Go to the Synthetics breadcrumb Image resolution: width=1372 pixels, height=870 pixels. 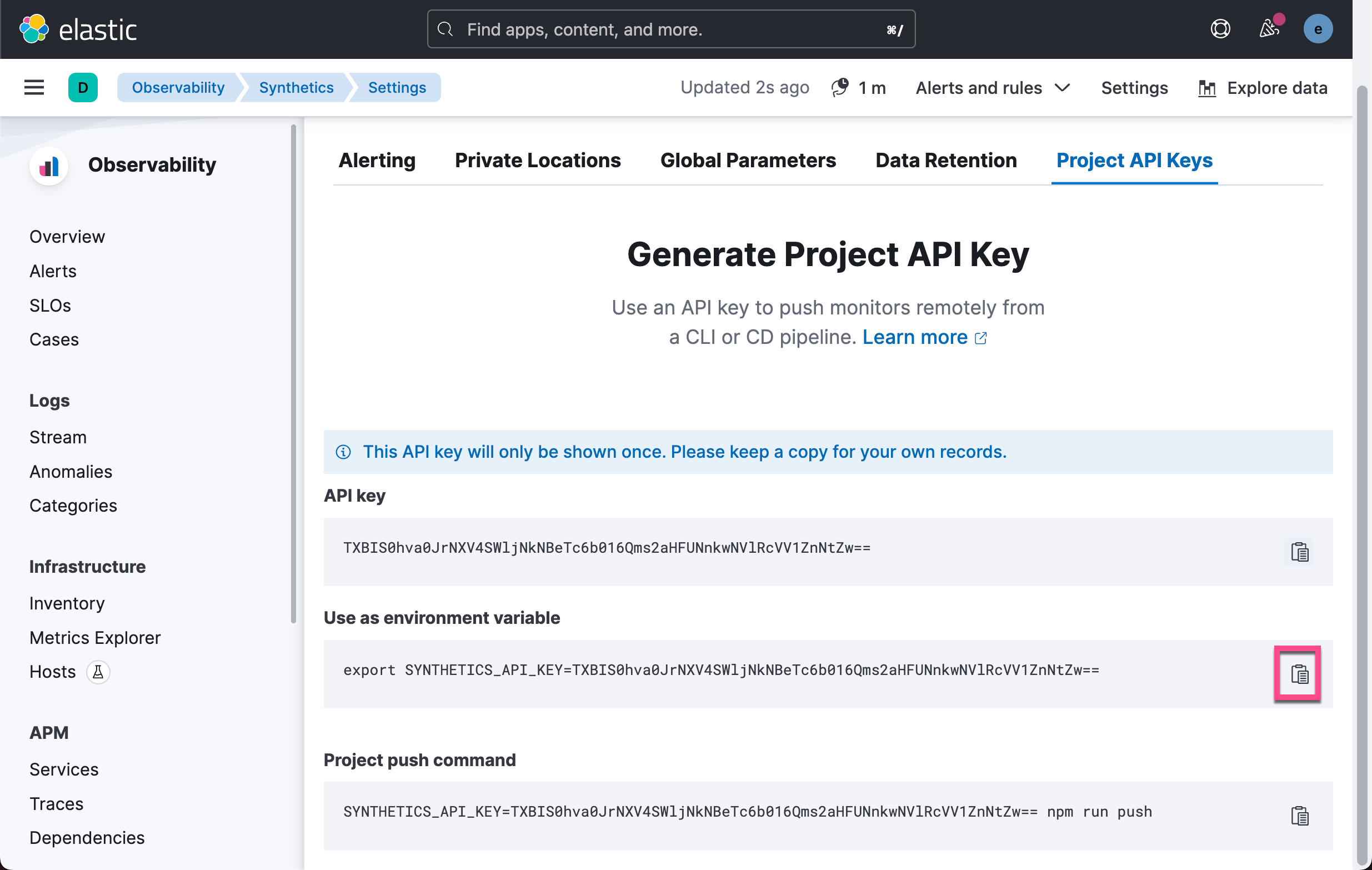pyautogui.click(x=296, y=88)
